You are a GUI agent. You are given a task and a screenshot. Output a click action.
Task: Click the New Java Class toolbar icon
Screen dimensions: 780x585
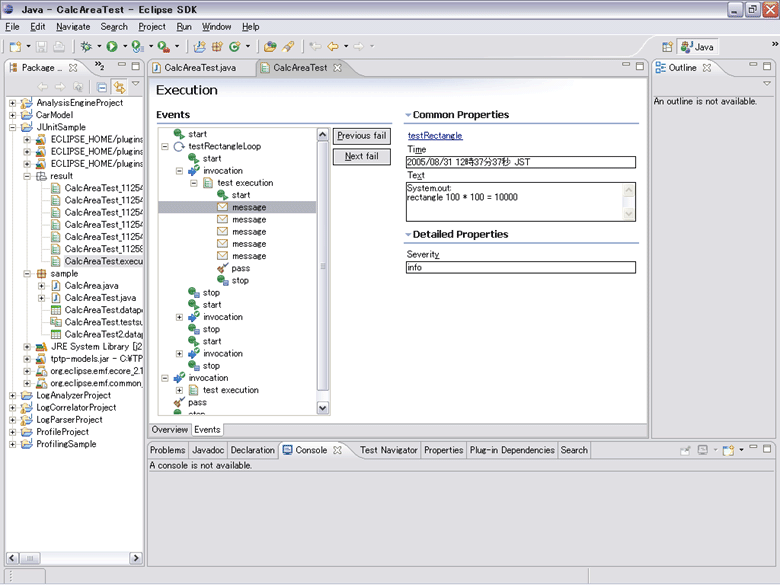234,47
